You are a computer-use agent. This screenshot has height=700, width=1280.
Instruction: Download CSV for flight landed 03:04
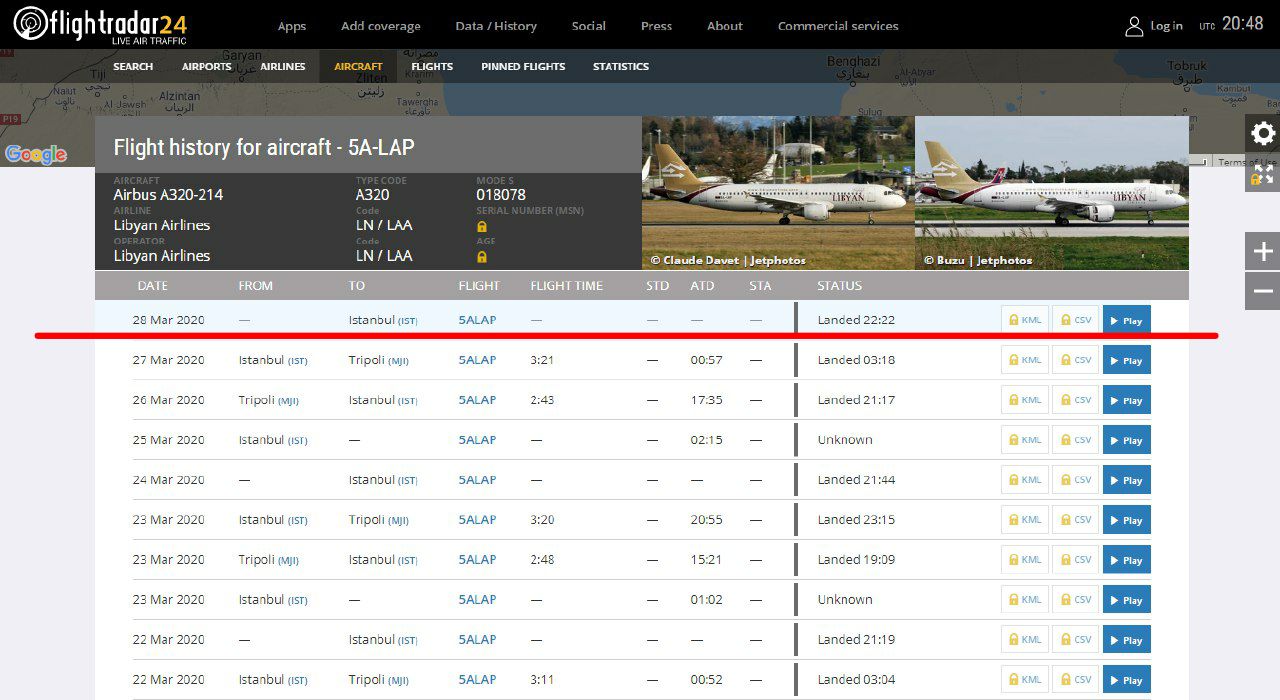[x=1076, y=680]
